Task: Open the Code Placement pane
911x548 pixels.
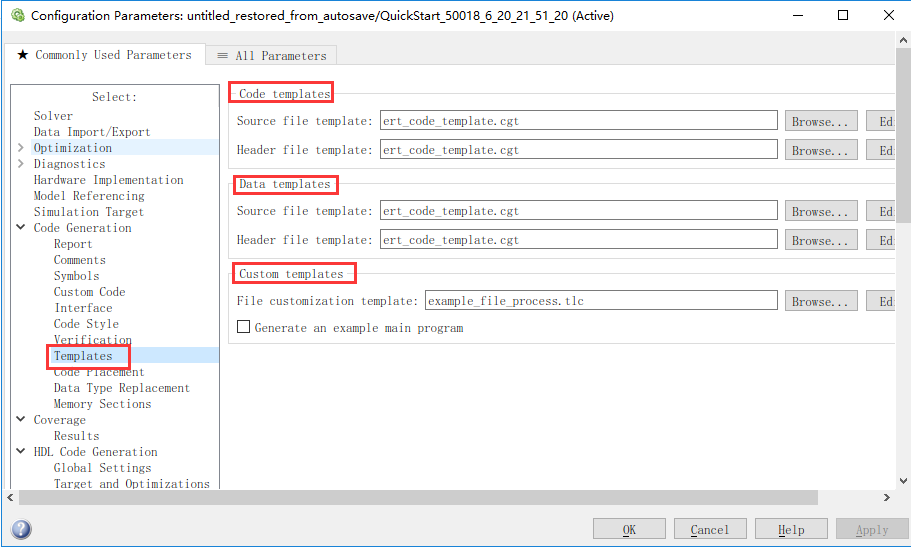Action: 99,372
